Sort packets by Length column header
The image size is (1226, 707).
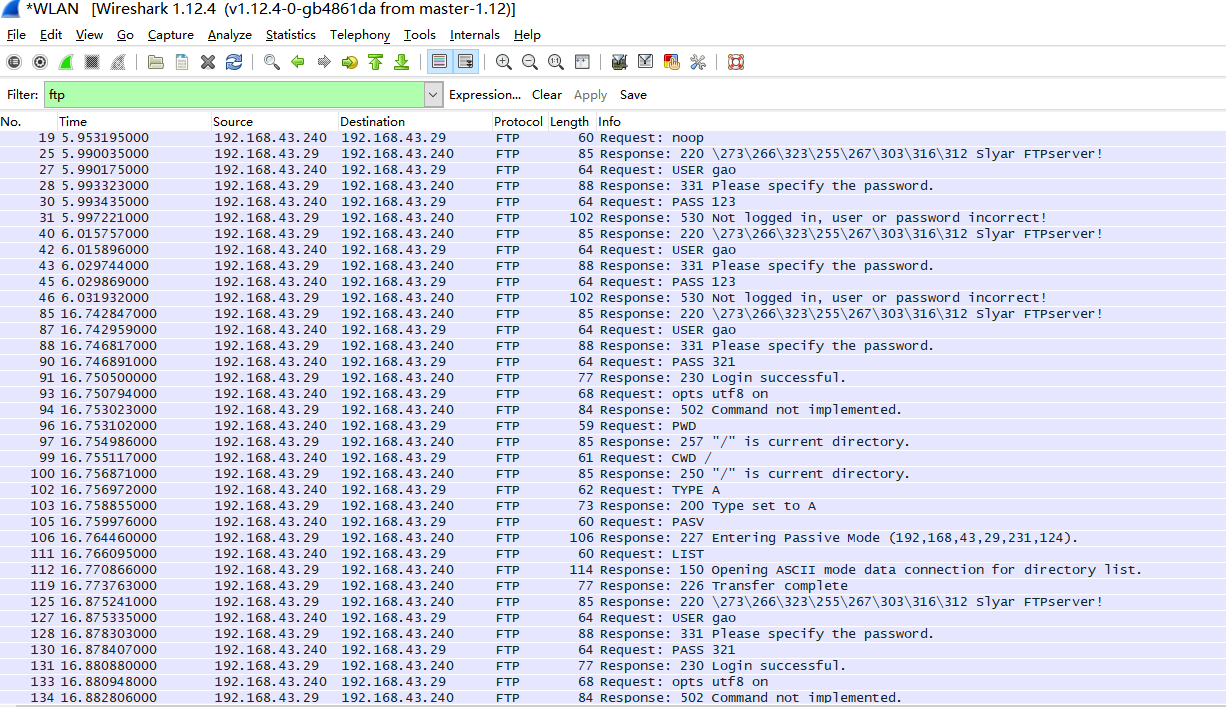570,122
